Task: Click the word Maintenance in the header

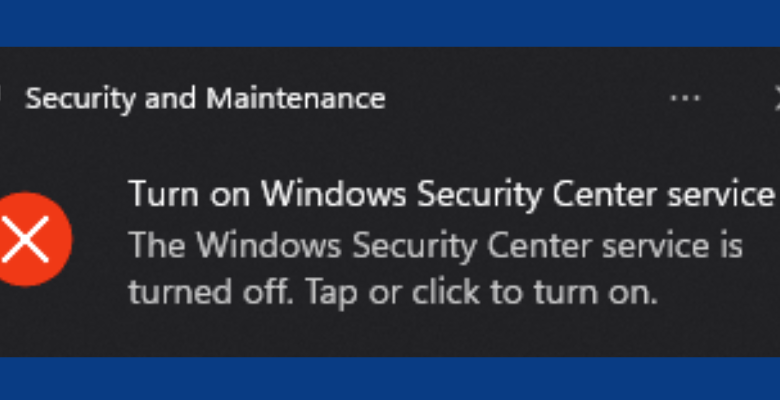Action: pyautogui.click(x=295, y=98)
